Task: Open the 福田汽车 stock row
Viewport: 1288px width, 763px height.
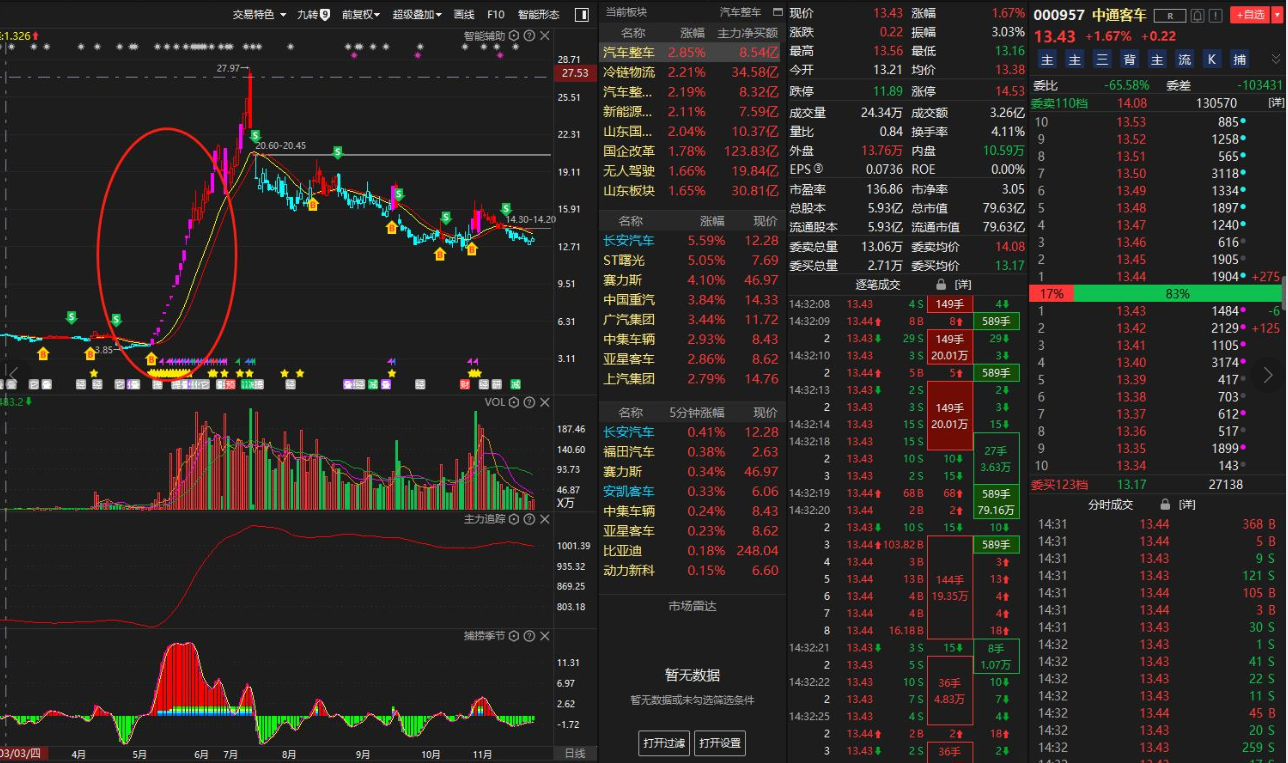Action: click(692, 452)
